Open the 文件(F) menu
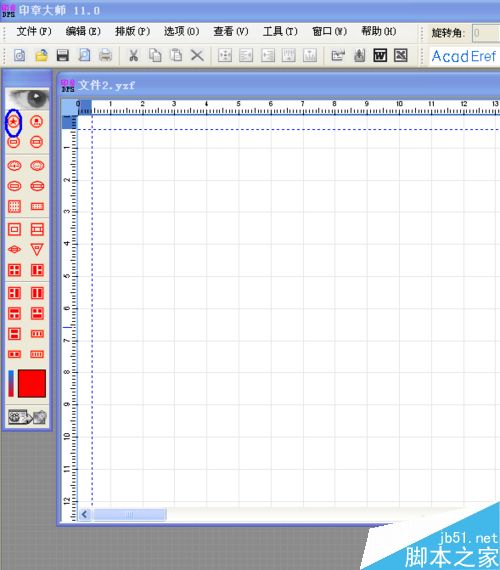 (x=34, y=31)
